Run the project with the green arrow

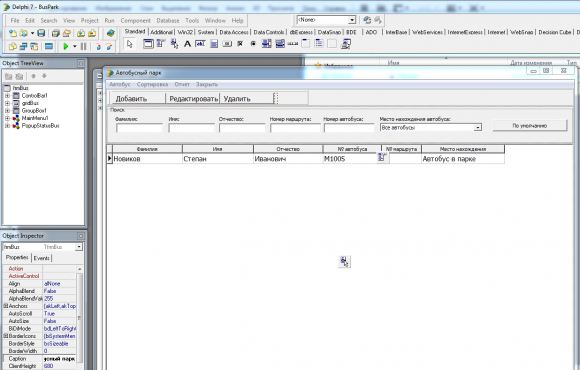click(66, 46)
